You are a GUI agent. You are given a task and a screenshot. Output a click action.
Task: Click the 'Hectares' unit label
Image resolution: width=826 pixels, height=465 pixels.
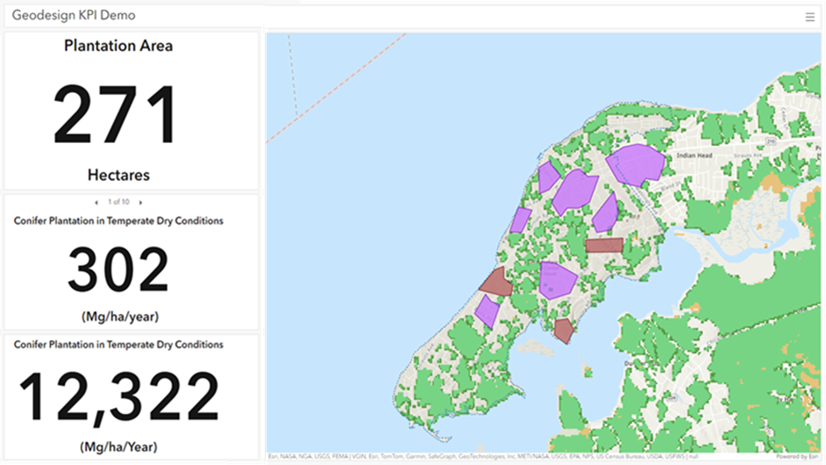[119, 175]
